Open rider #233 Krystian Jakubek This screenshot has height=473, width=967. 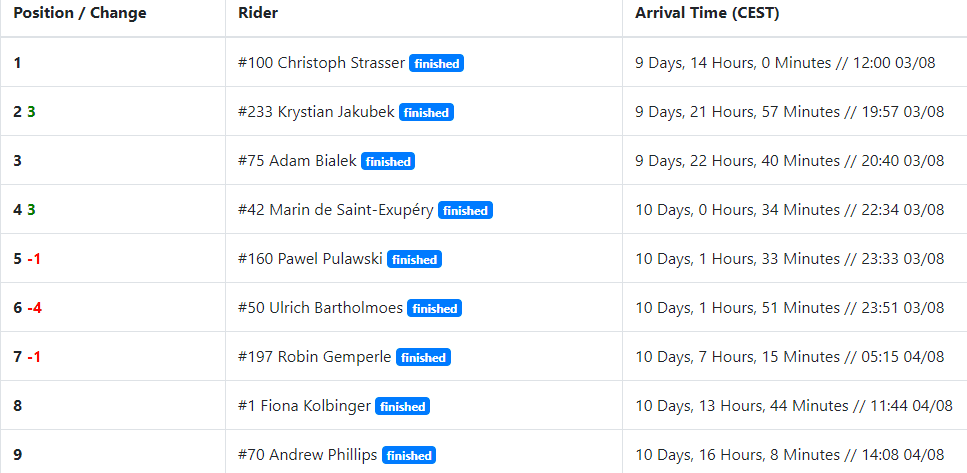point(316,112)
